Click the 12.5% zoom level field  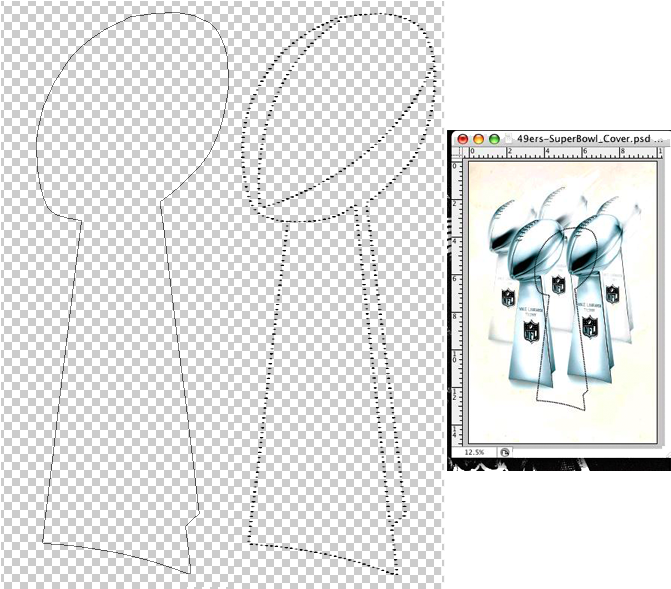(475, 452)
